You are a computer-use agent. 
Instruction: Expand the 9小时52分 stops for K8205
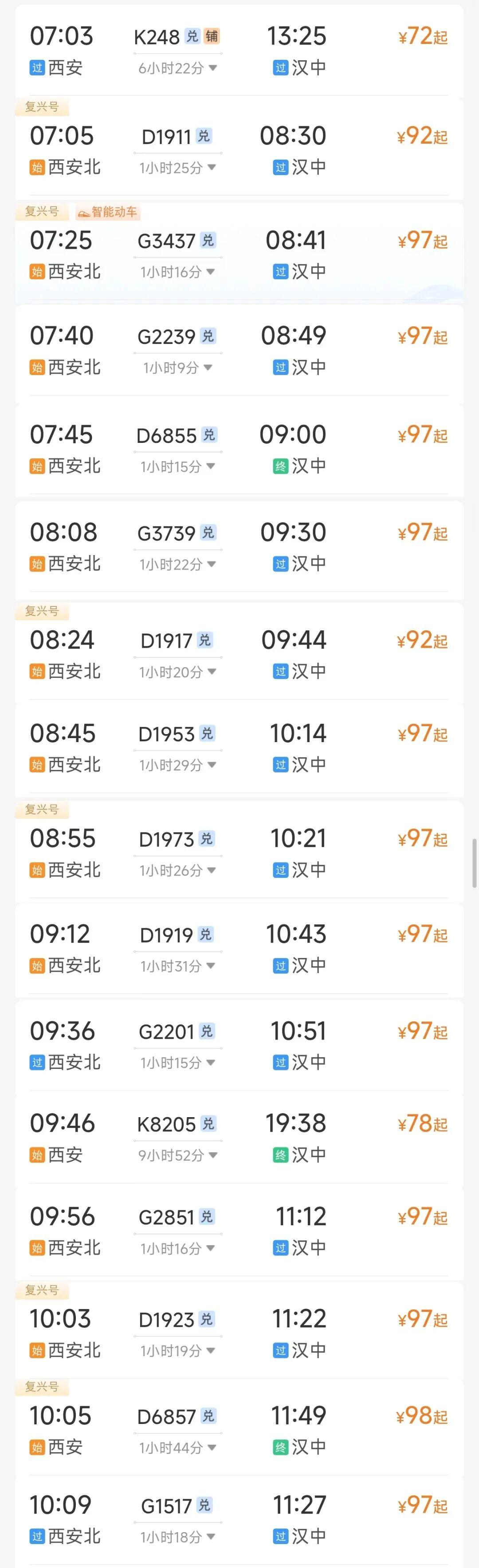[177, 1155]
